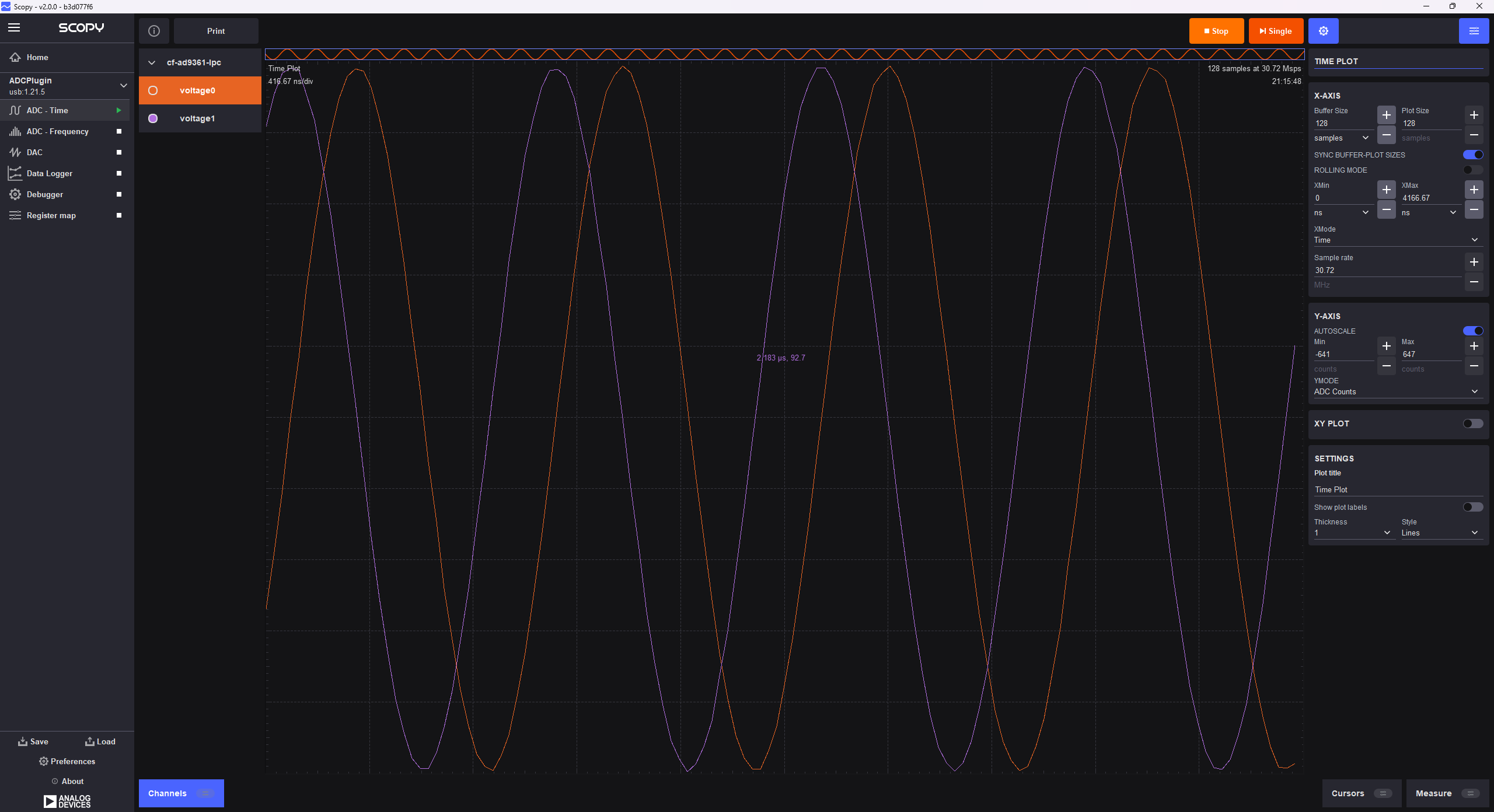Open plot settings gear icon
Screen dimensions: 1494x812
(1323, 31)
